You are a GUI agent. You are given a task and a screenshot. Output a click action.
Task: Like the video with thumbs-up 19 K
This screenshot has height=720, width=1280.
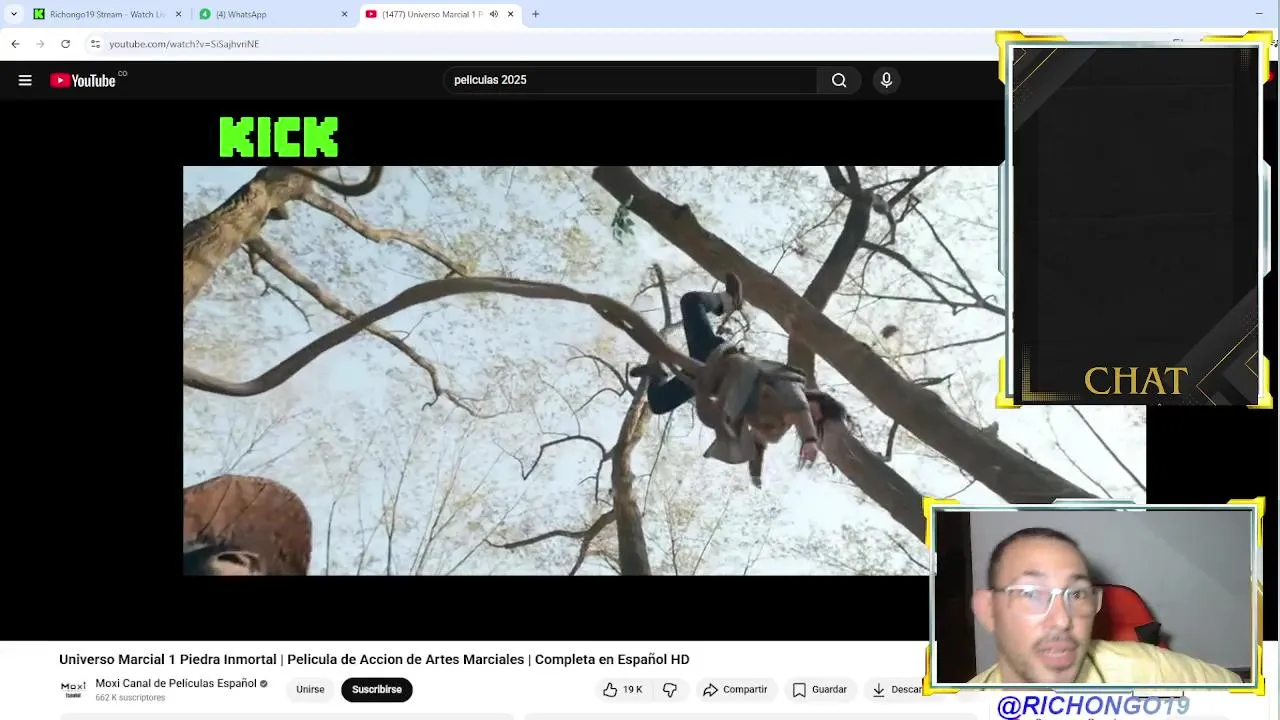(x=622, y=689)
